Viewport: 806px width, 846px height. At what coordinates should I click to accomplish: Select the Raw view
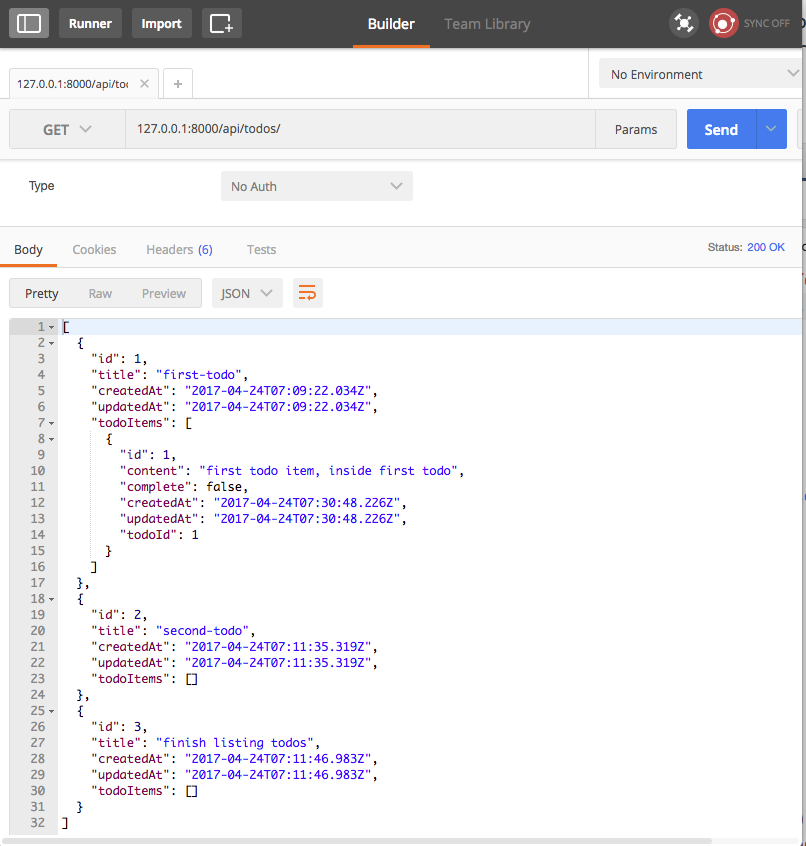[100, 294]
